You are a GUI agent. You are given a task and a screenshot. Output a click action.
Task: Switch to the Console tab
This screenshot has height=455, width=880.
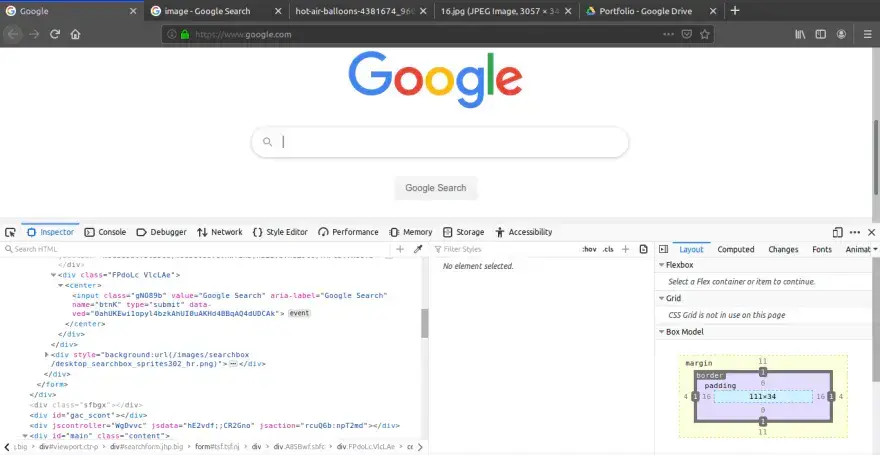(105, 232)
